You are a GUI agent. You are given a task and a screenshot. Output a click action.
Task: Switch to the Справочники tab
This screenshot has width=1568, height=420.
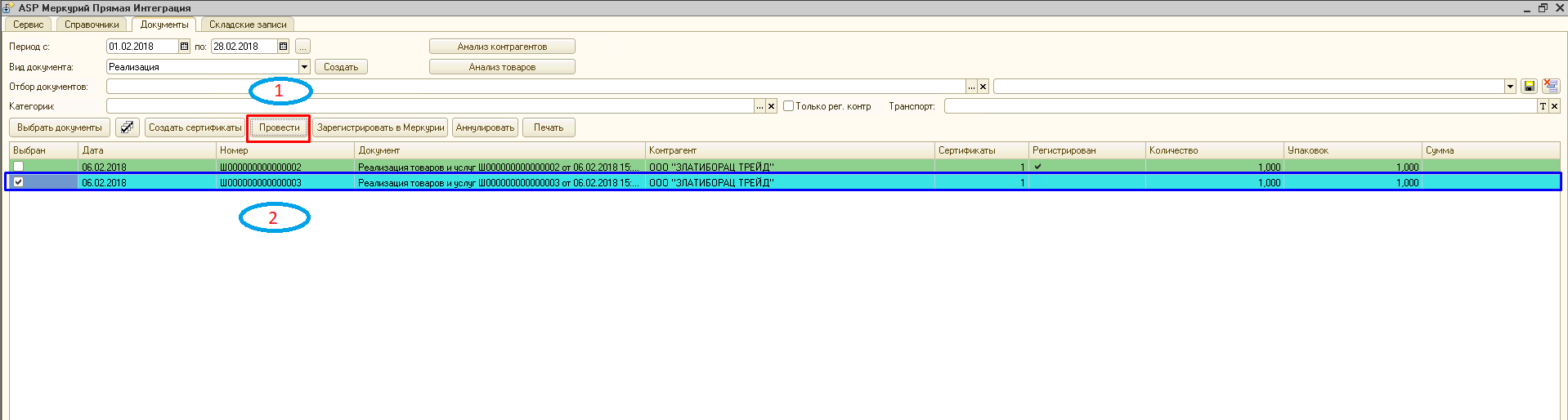click(92, 25)
